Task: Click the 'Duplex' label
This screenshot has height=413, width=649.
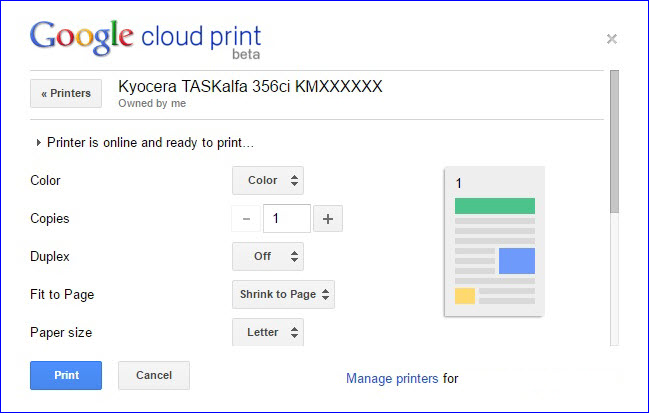Action: [x=50, y=257]
